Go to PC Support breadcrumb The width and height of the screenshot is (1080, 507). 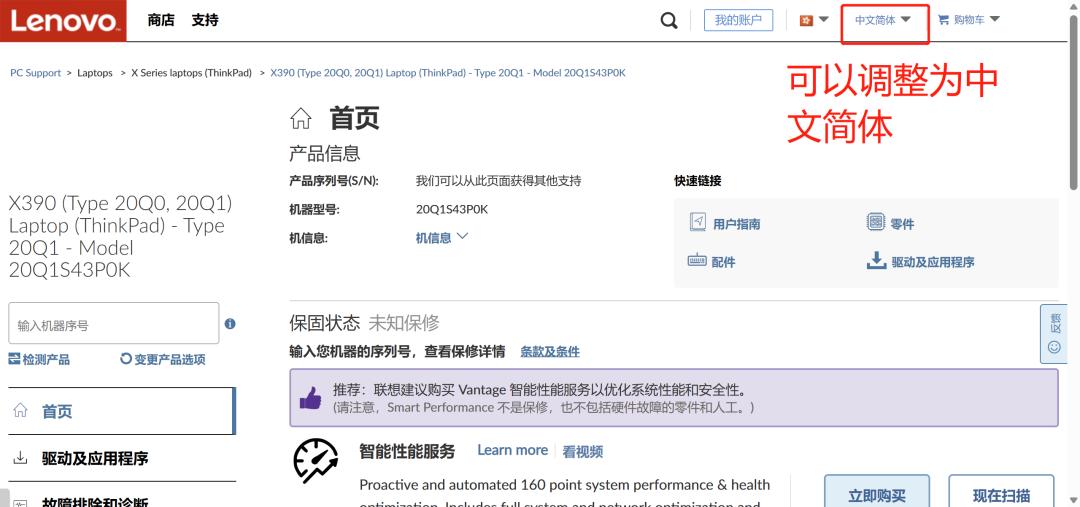(x=35, y=73)
